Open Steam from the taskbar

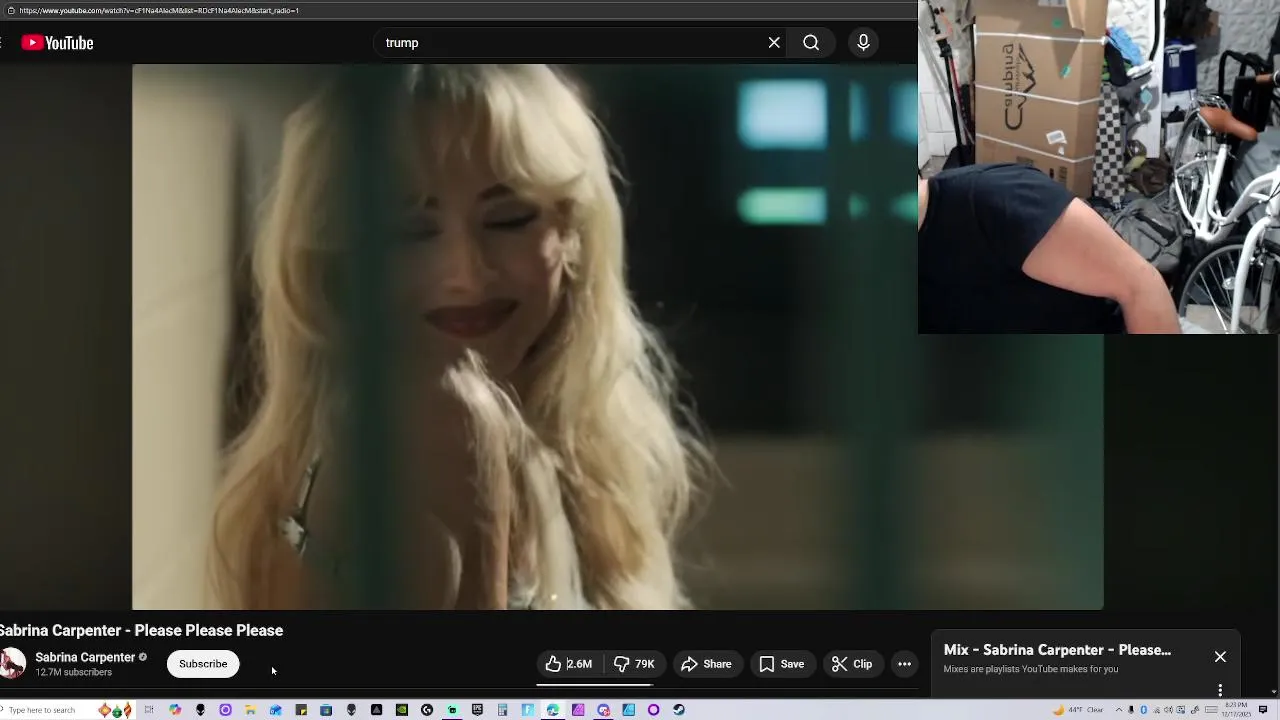pos(679,710)
